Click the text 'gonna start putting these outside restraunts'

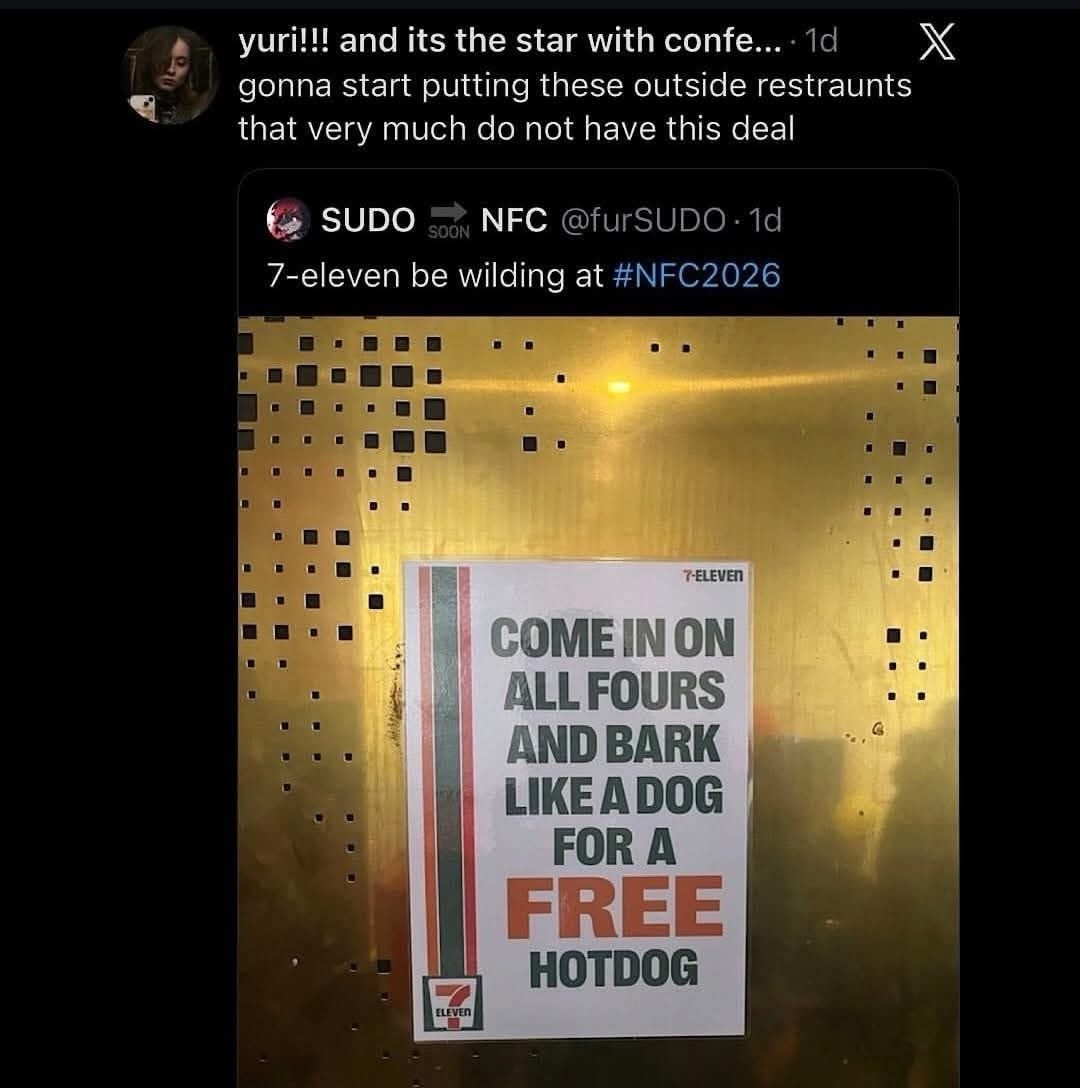tap(575, 86)
